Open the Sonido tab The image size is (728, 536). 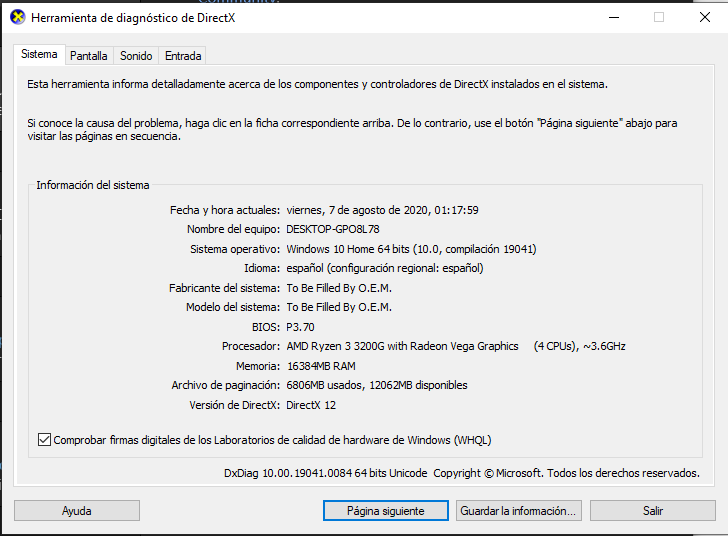(136, 56)
